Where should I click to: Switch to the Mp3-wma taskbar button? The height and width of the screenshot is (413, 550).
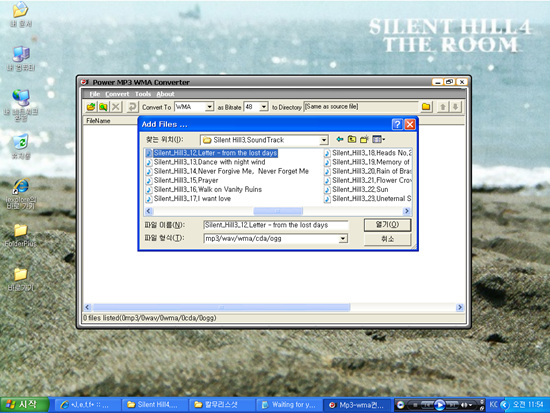(356, 405)
